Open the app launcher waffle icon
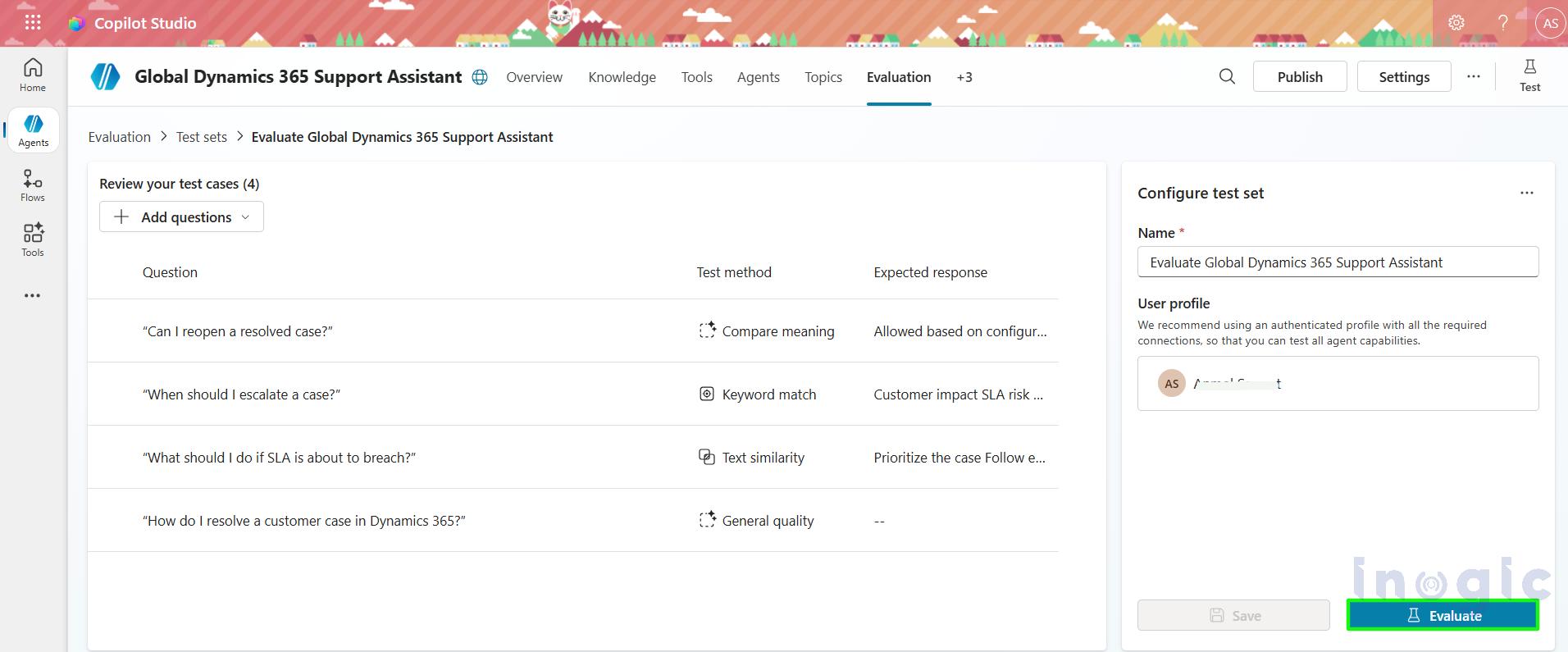This screenshot has height=652, width=1568. click(x=33, y=23)
